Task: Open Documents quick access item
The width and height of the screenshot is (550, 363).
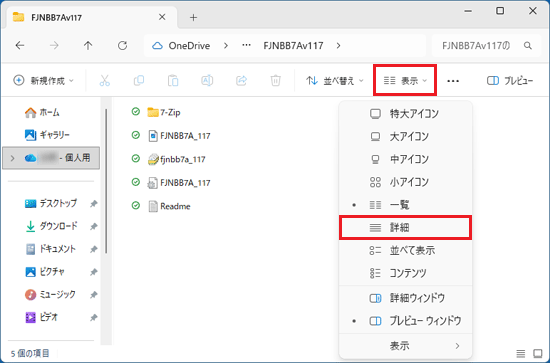Action: tap(51, 249)
